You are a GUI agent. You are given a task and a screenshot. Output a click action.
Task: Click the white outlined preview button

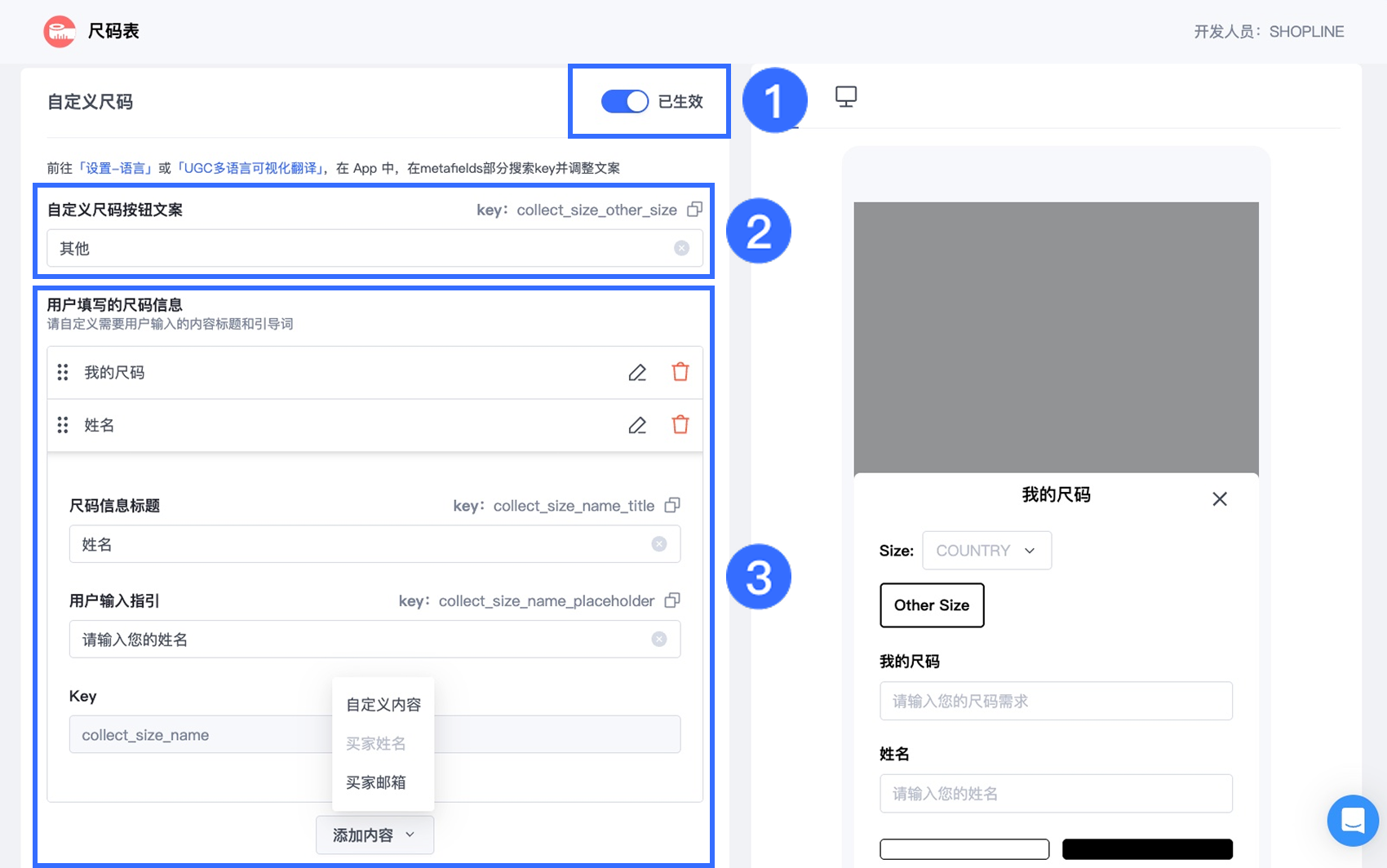964,849
